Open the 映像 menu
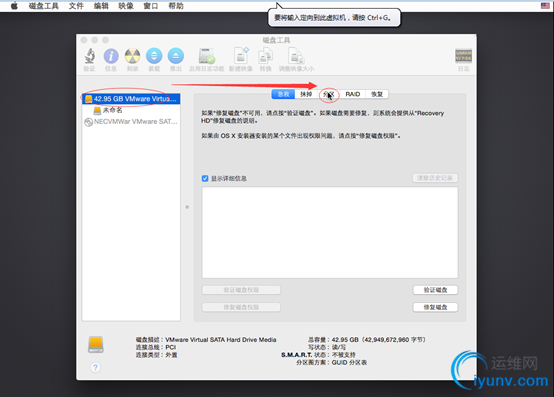This screenshot has width=554, height=397. pyautogui.click(x=126, y=6)
